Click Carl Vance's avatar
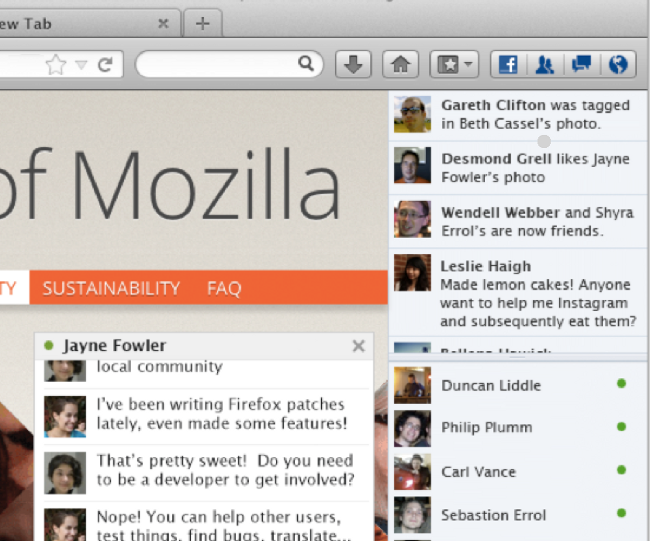The width and height of the screenshot is (650, 541). (412, 471)
